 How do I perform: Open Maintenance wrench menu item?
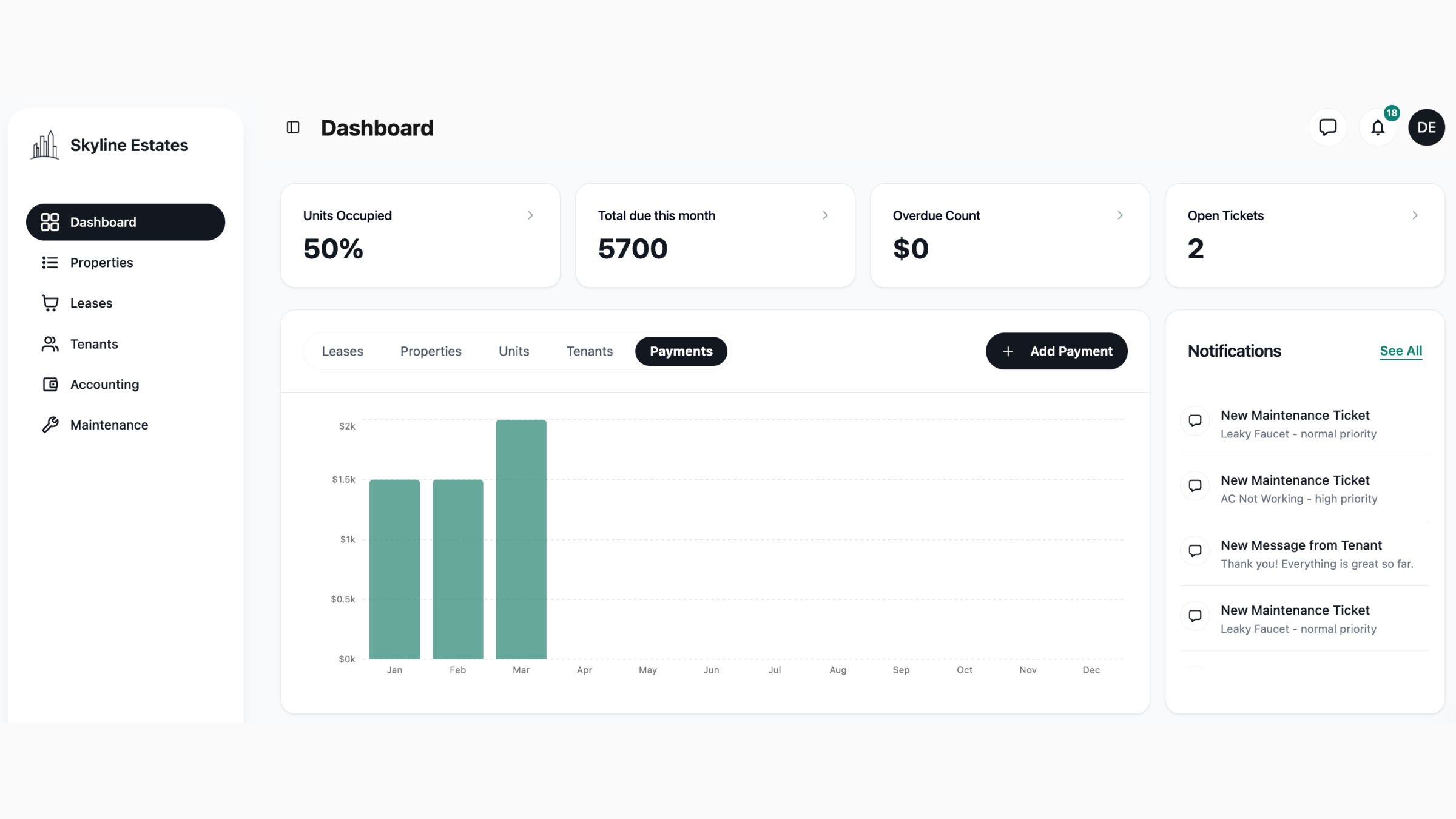point(109,425)
